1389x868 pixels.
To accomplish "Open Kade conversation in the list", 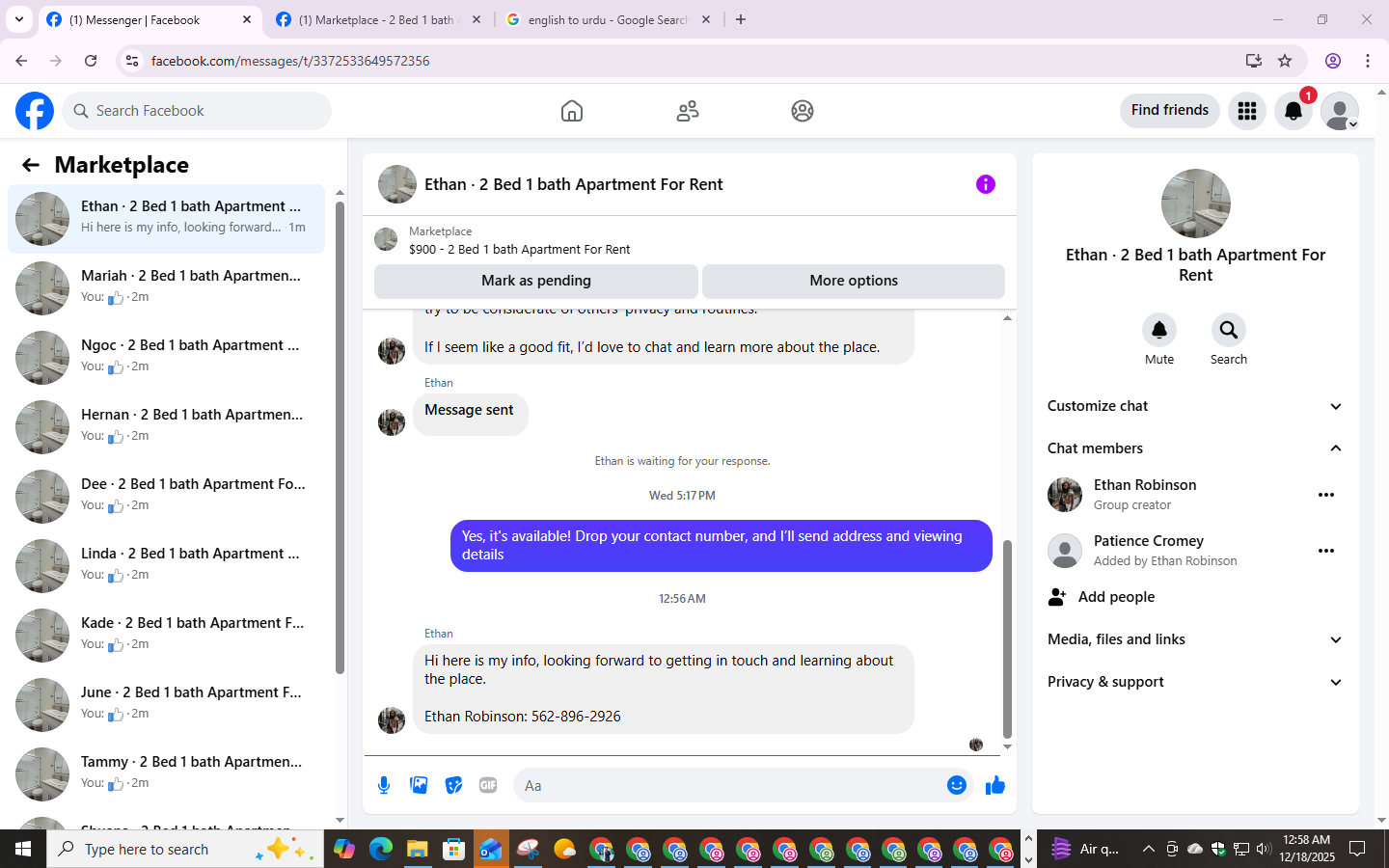I will [x=167, y=636].
